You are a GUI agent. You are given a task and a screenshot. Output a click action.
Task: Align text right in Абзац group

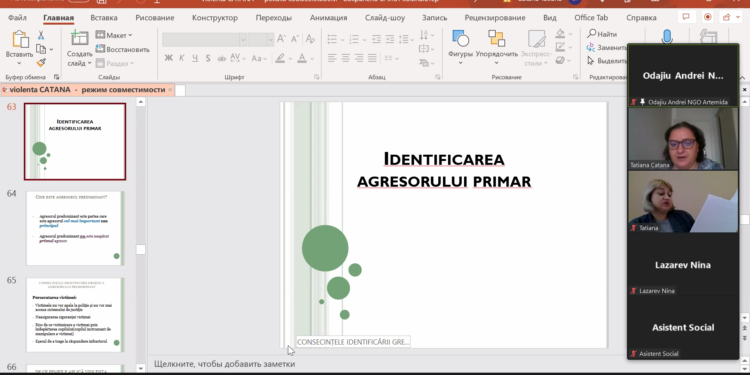point(359,58)
